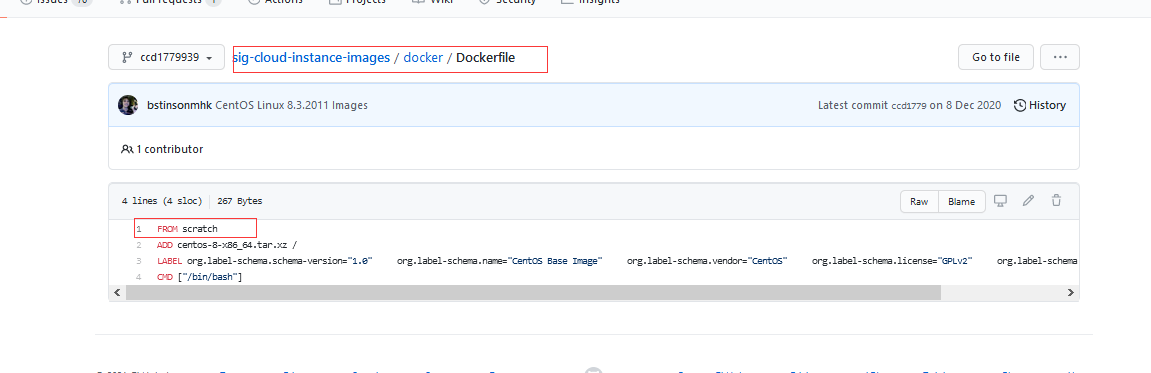Screen dimensions: 1151x373
Task: Click horizontal scrollbar right arrow
Action: (1071, 292)
